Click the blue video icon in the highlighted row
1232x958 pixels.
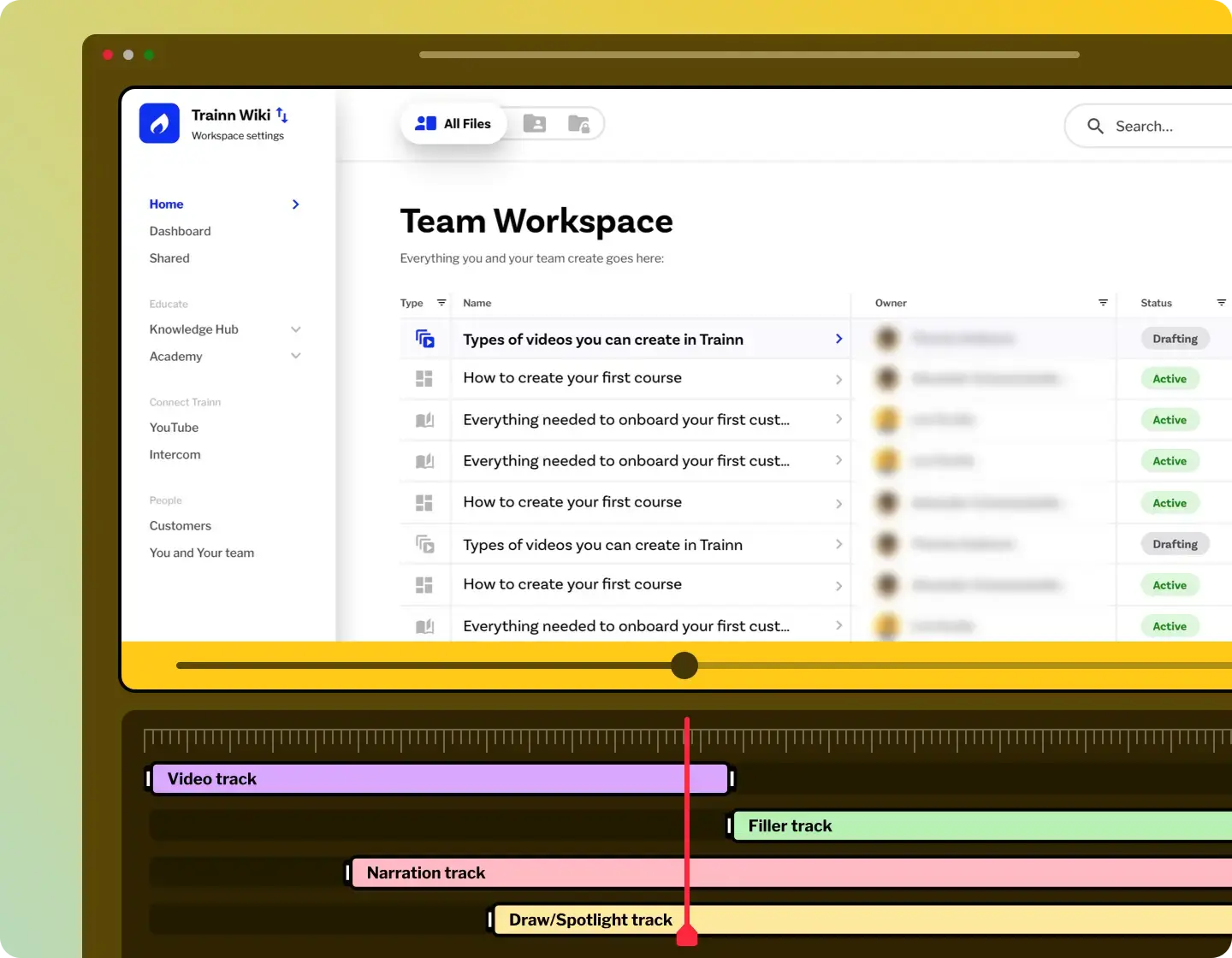(425, 339)
